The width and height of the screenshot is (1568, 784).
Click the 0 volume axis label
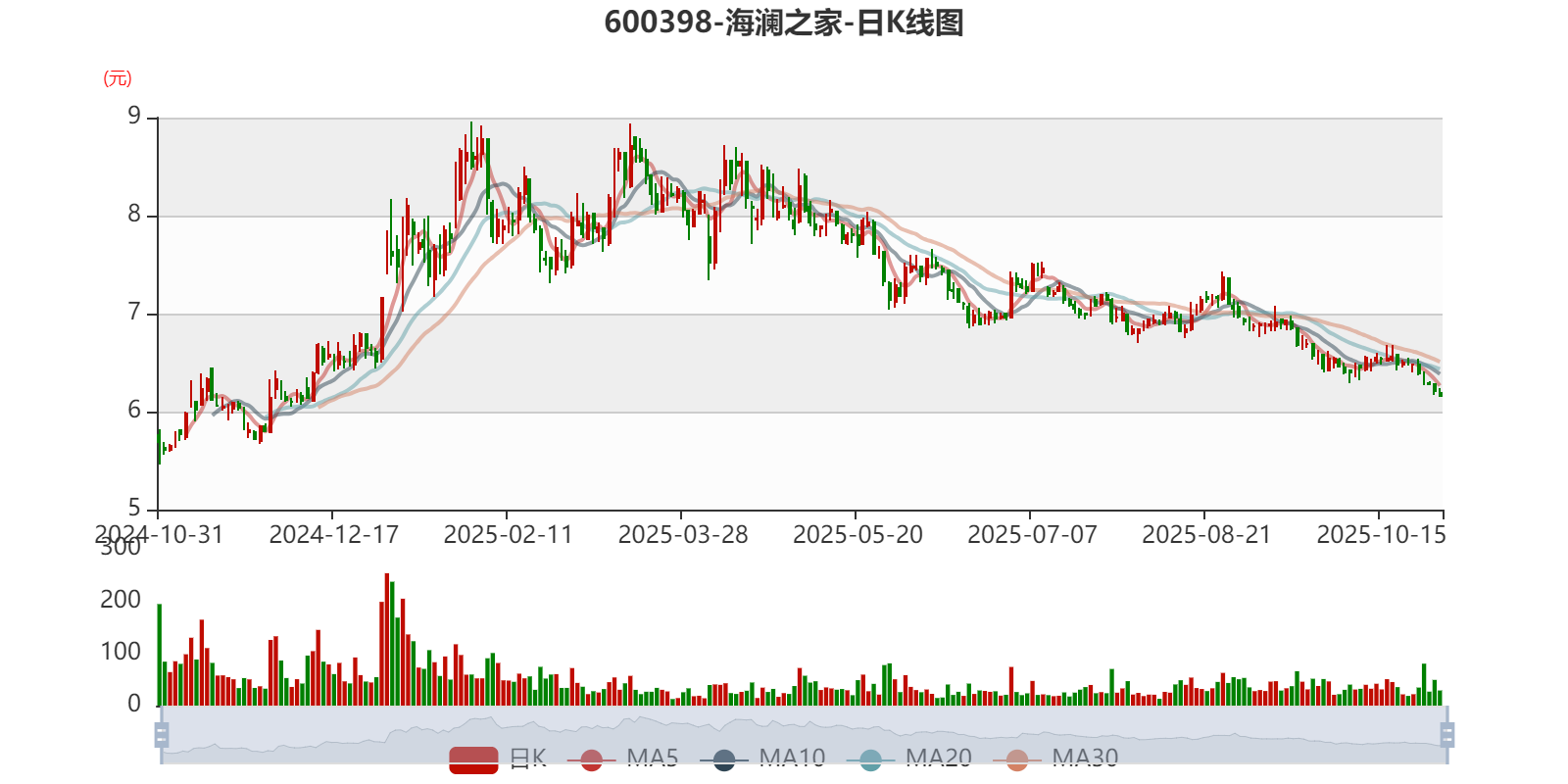[x=134, y=704]
